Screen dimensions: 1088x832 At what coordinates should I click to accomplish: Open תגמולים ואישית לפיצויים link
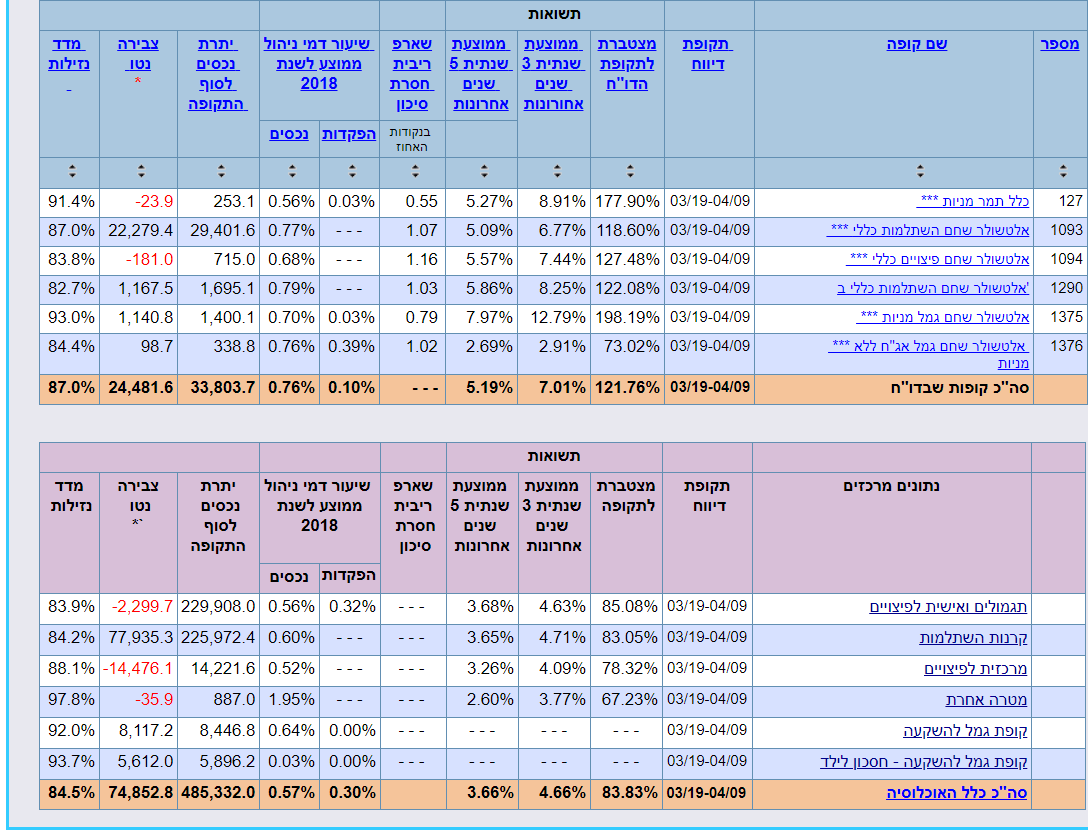point(948,607)
